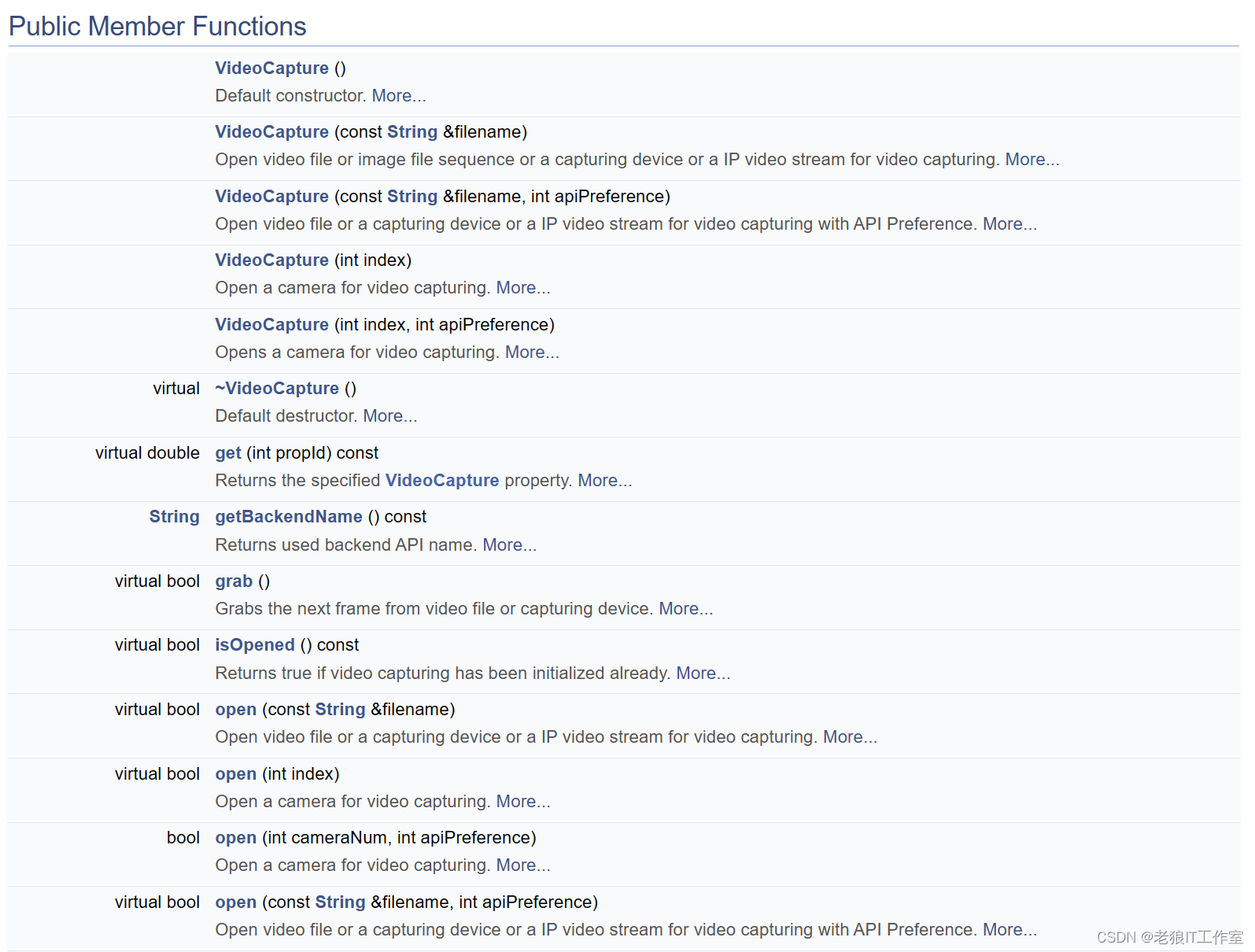
Task: Select 'virtual bool' beside grab ()
Action: tap(157, 581)
